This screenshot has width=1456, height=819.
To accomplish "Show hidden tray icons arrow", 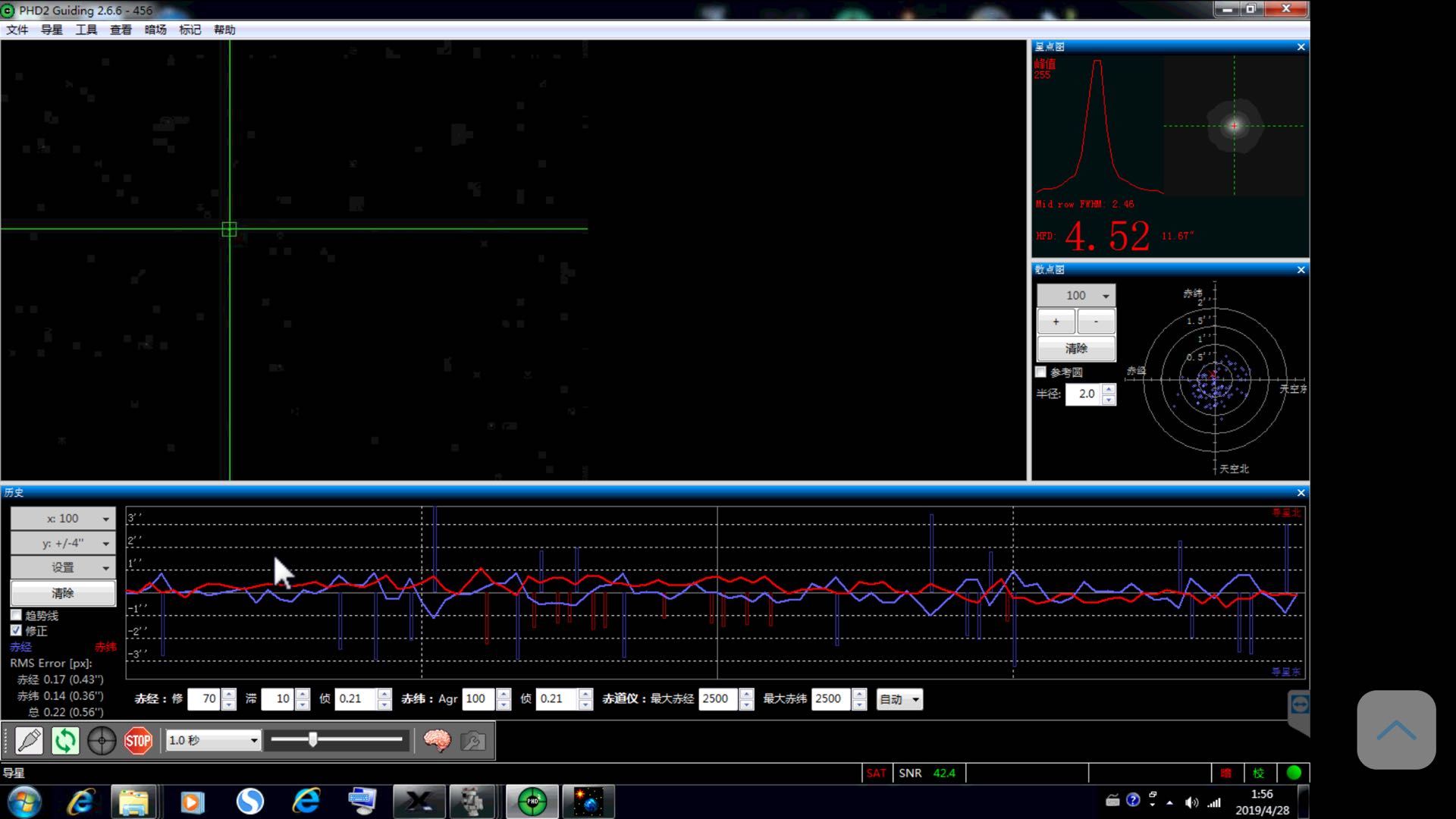I will tap(1169, 802).
